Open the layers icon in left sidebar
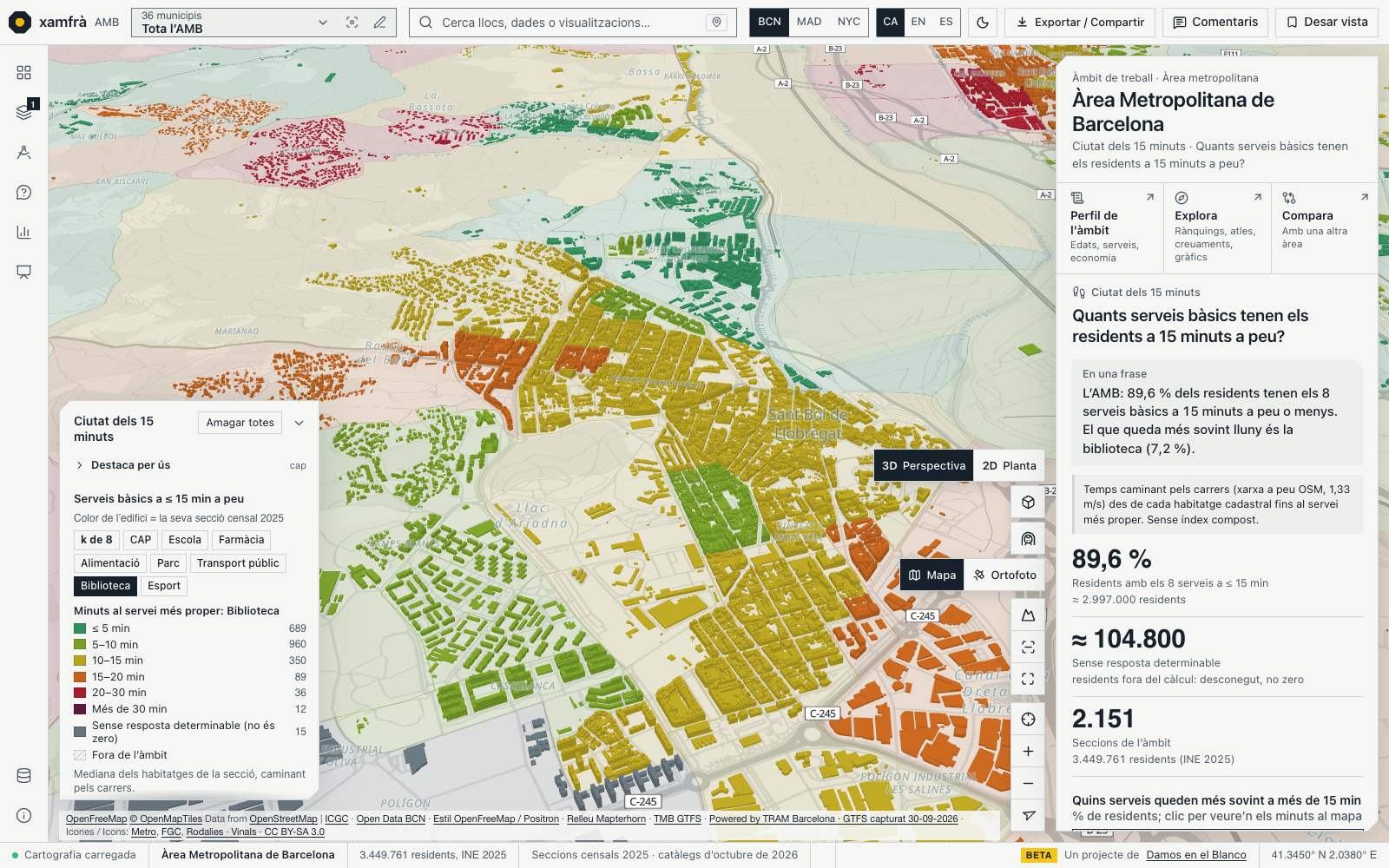 pos(23,112)
